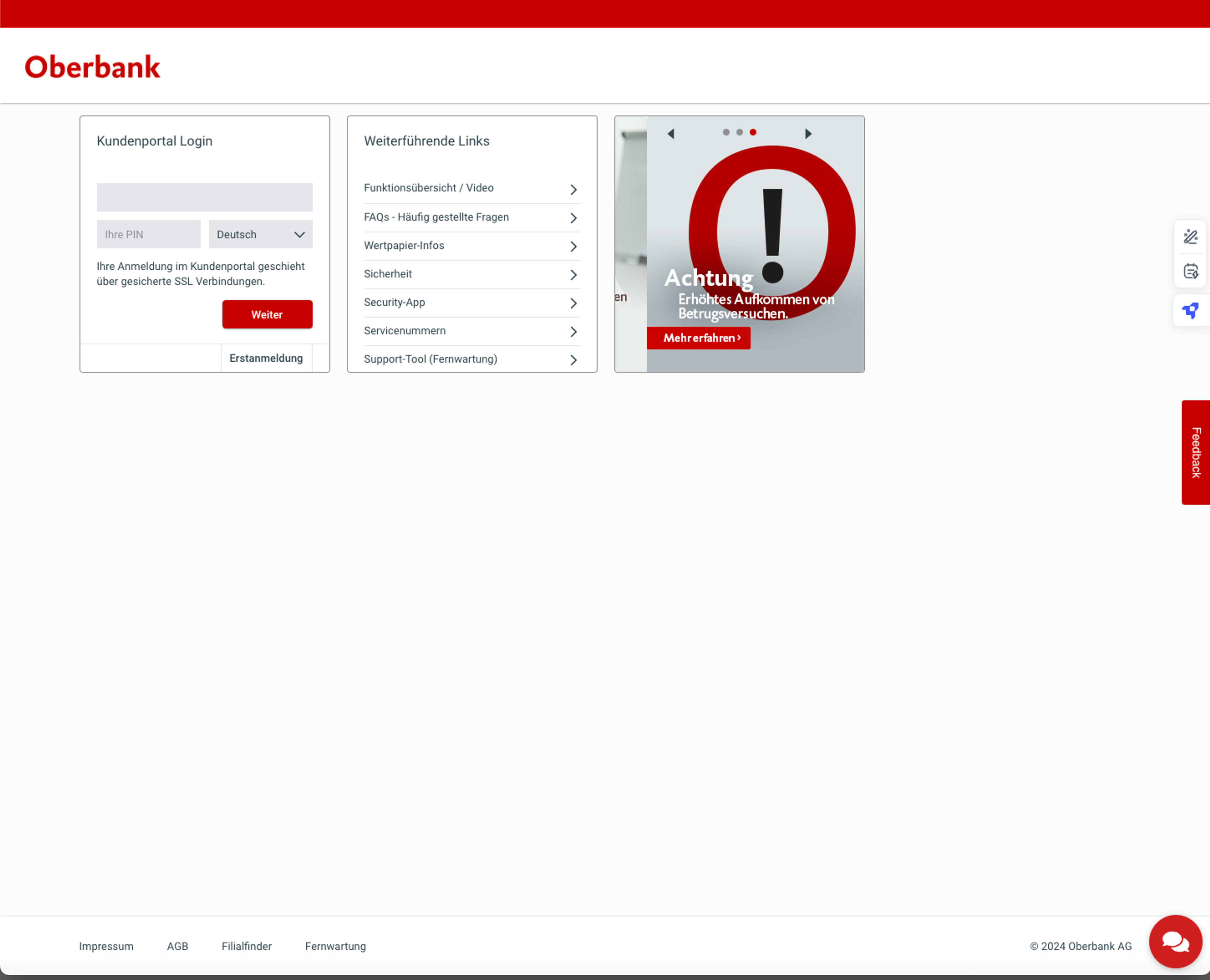1210x980 pixels.
Task: Select third red carousel dot
Action: [x=753, y=132]
